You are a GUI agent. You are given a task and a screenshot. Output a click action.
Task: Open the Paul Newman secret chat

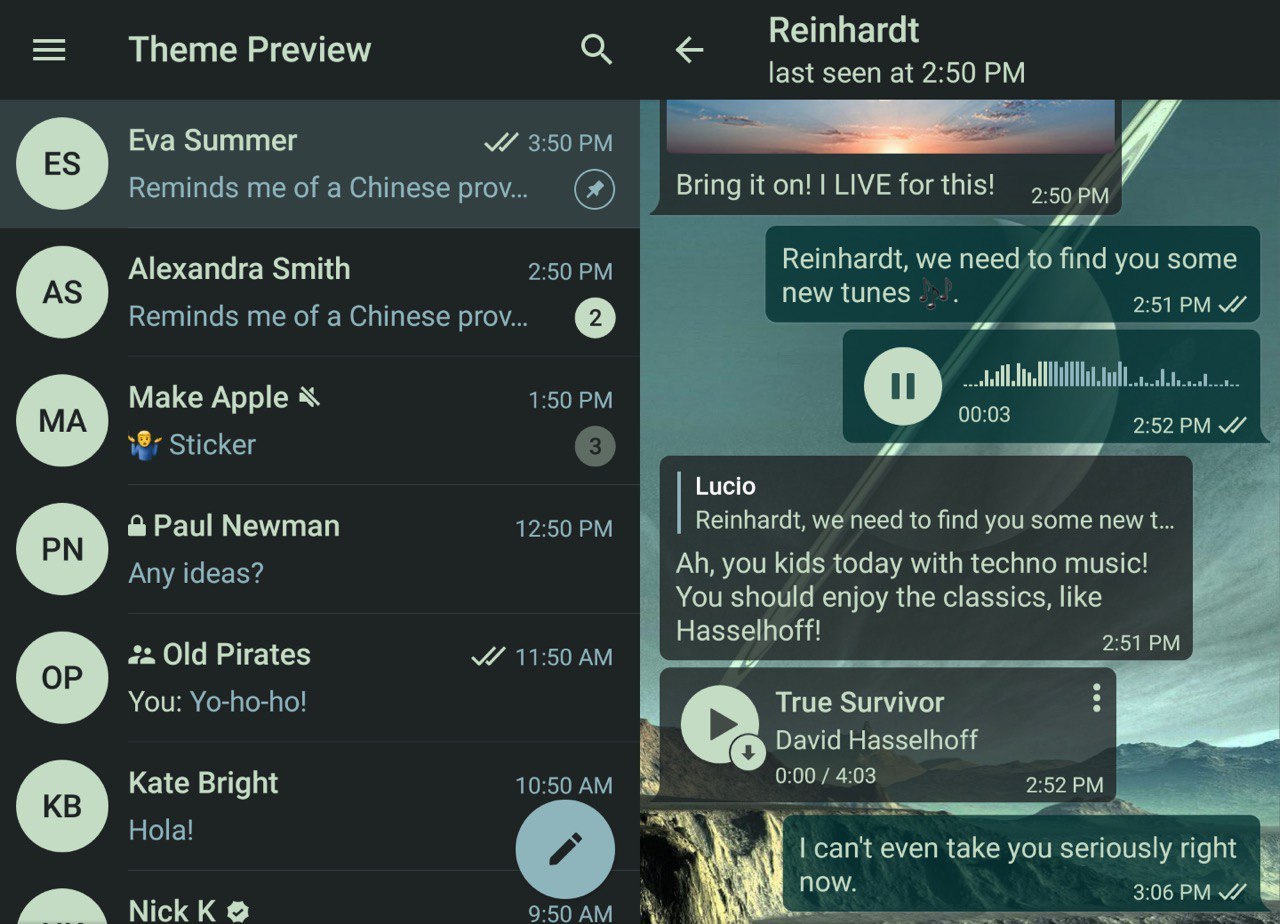click(x=320, y=549)
